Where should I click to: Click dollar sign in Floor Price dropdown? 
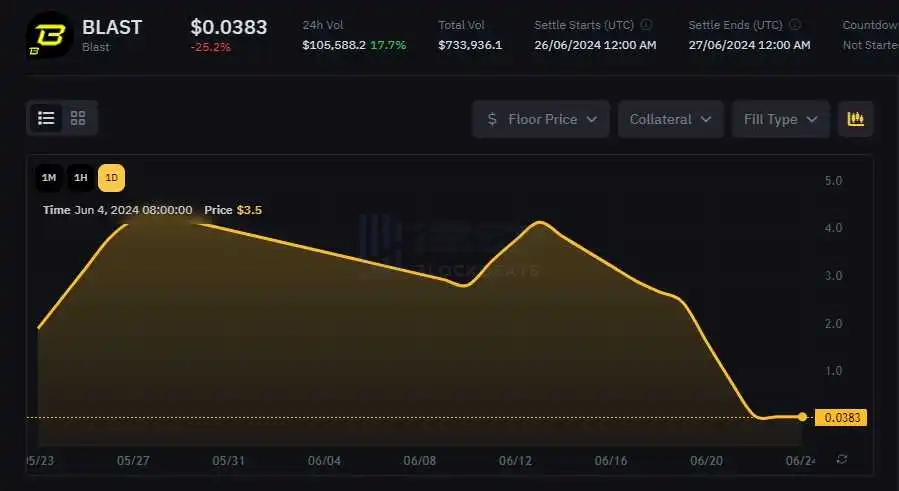492,119
